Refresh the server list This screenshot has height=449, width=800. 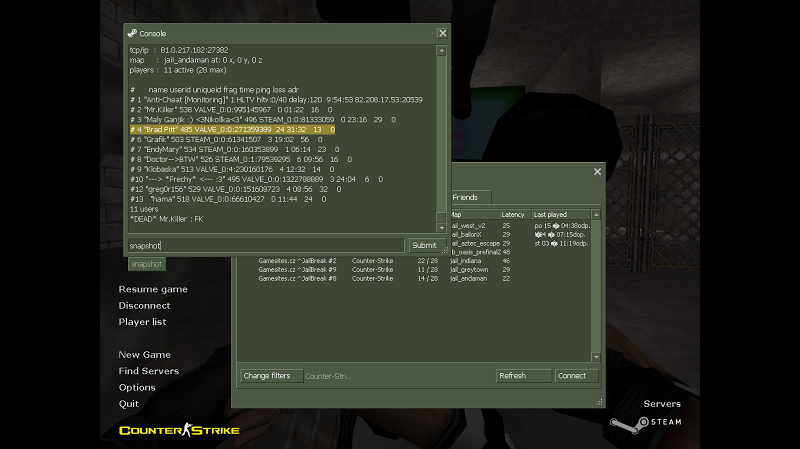[x=523, y=376]
